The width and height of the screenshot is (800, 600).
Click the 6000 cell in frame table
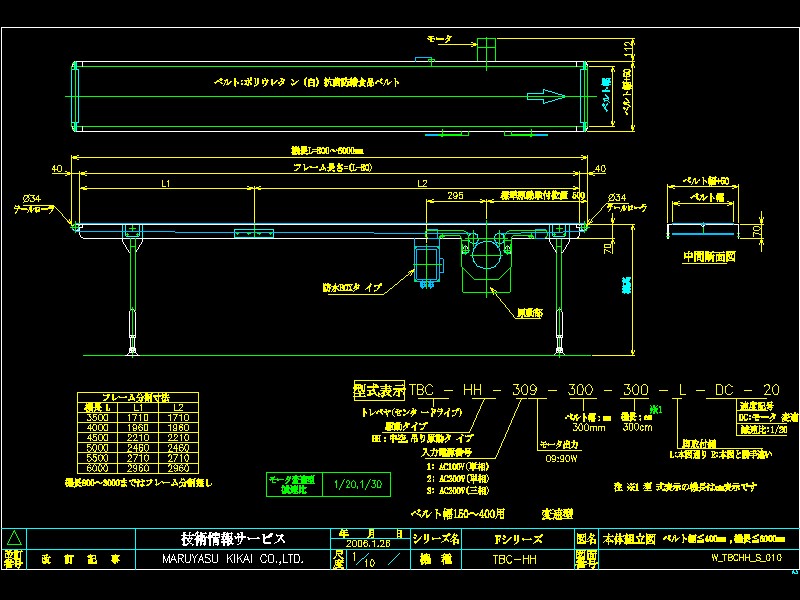click(97, 468)
